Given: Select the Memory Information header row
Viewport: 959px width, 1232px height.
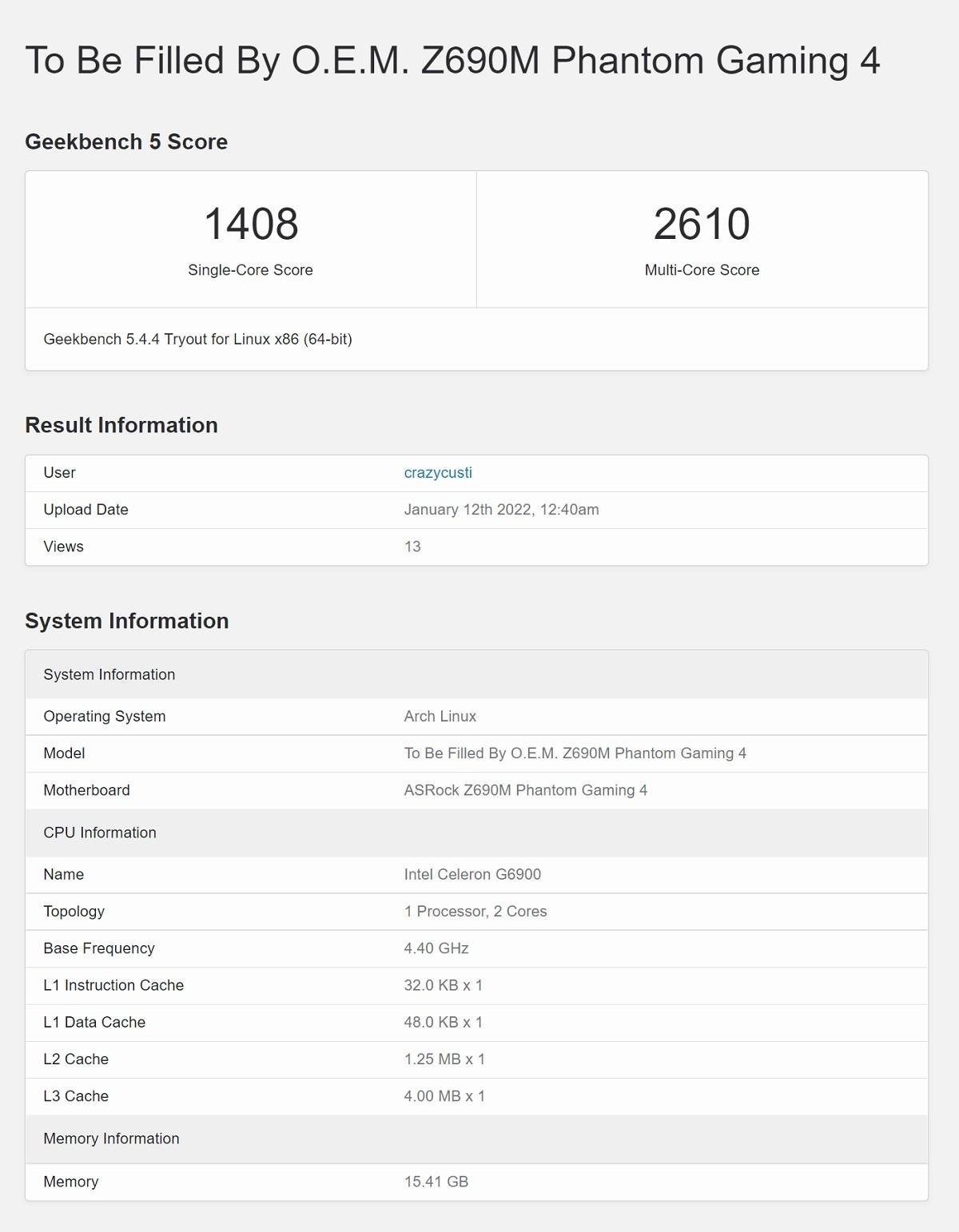Looking at the screenshot, I should point(476,1139).
